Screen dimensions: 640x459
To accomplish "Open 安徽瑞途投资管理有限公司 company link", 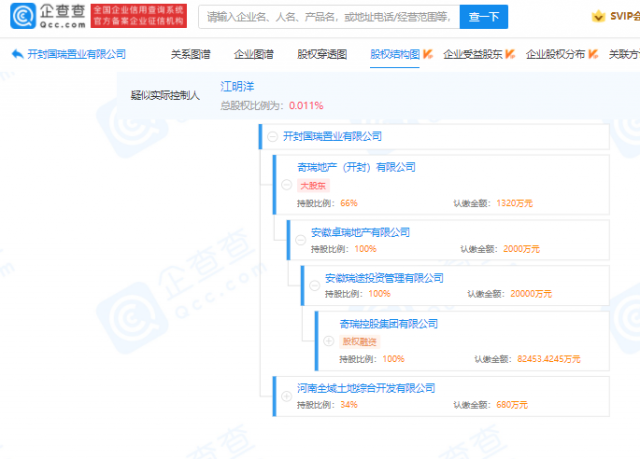I will (384, 278).
